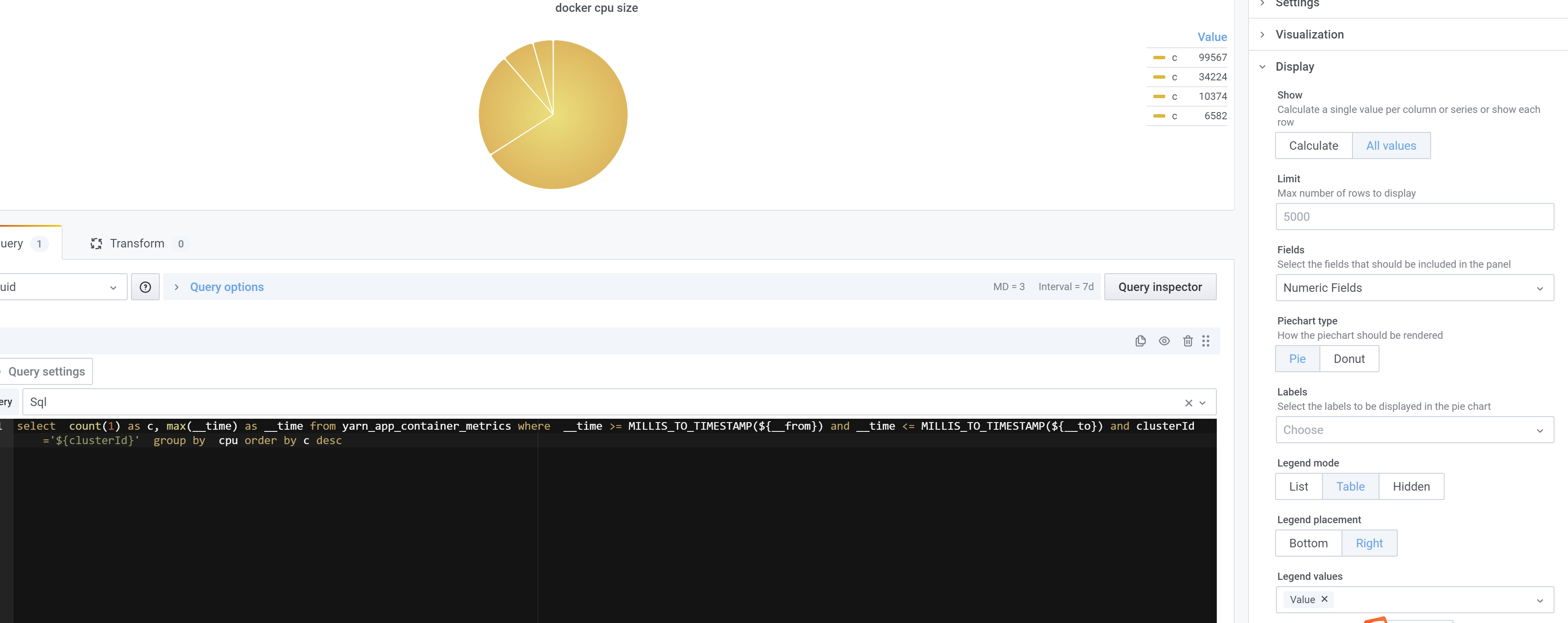Clear the Sql selection with the X icon
1568x623 pixels.
click(1188, 402)
